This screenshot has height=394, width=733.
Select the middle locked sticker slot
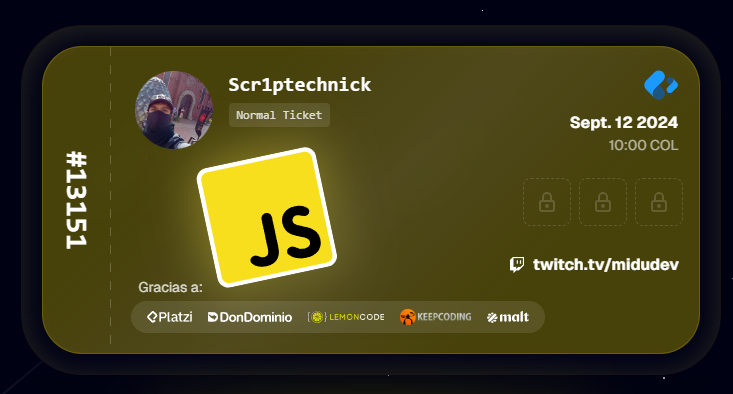click(x=603, y=202)
